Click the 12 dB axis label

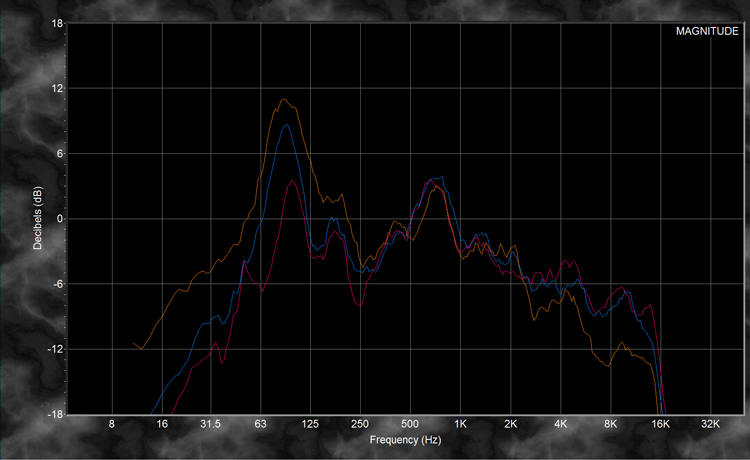point(57,88)
